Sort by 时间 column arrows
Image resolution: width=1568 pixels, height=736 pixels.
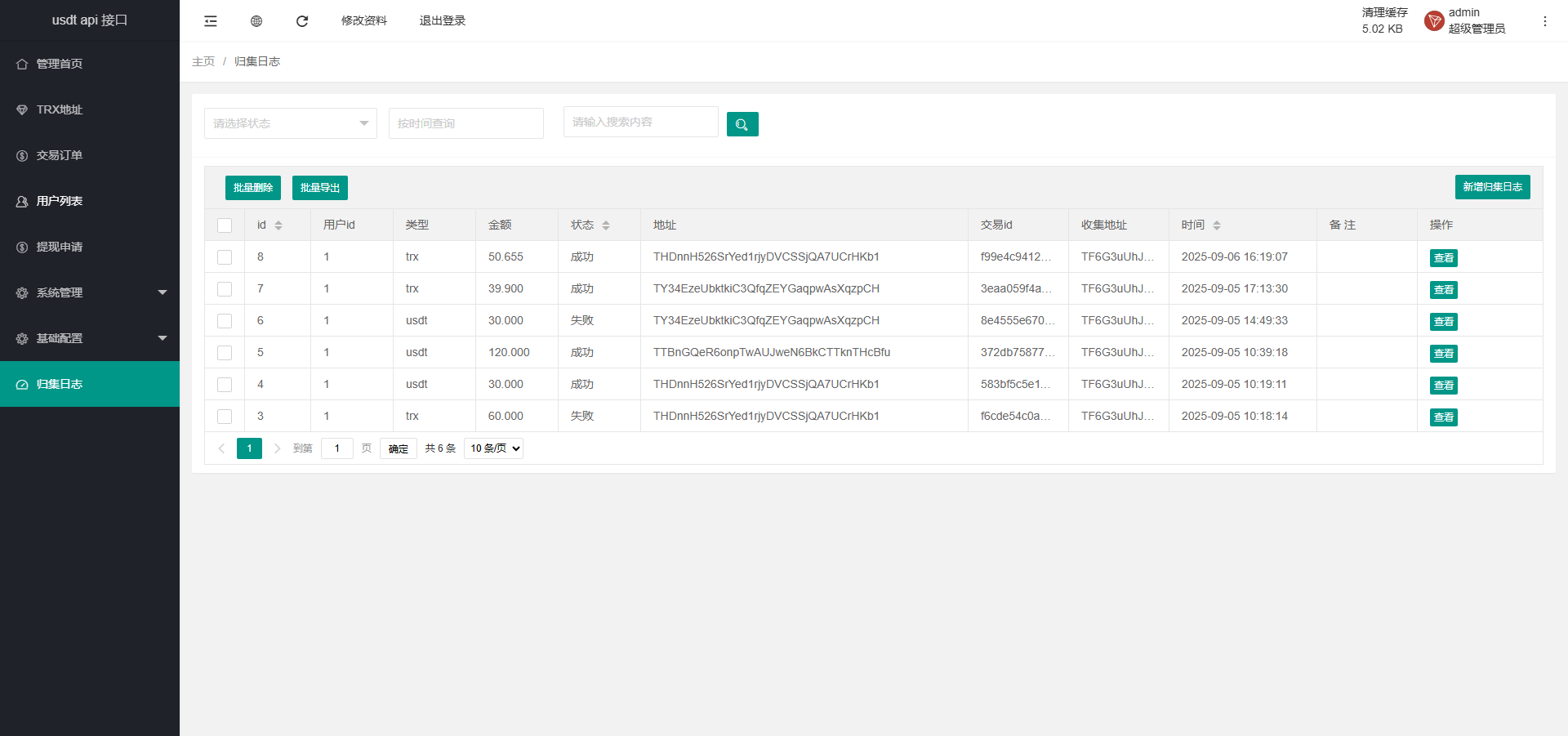1217,225
